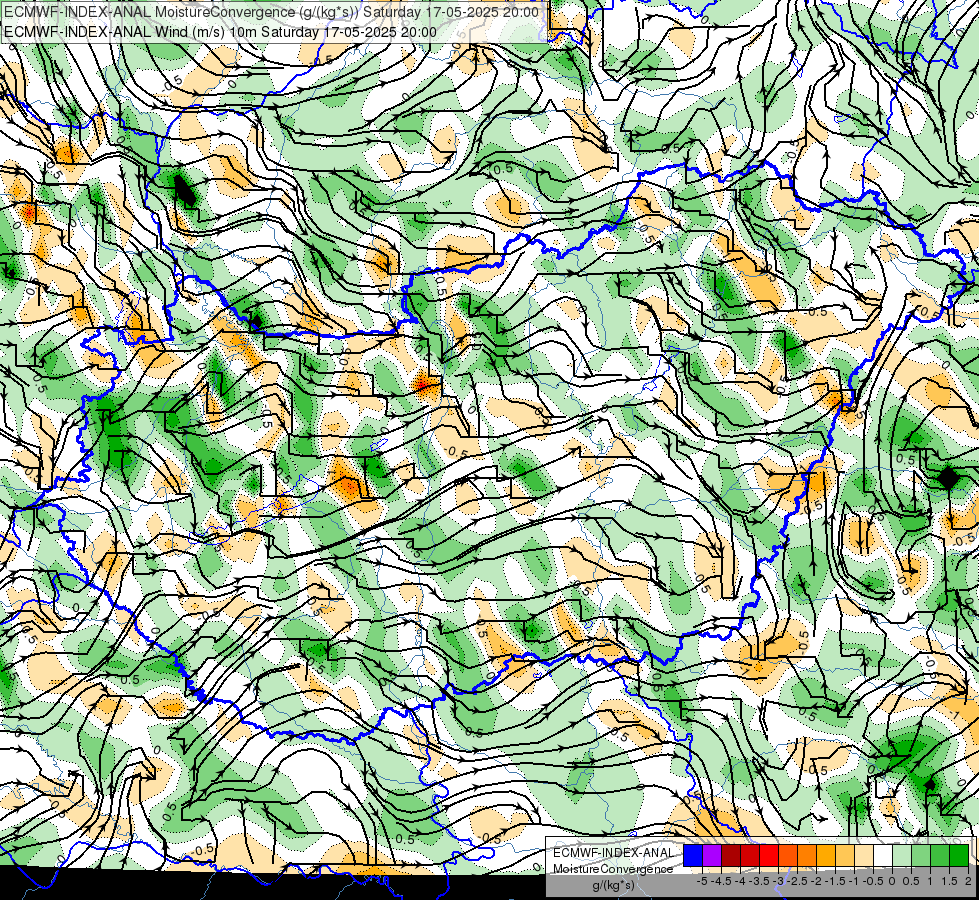Click the legend's MoistureConvergence label
Screen dimensions: 979x900
(x=613, y=869)
